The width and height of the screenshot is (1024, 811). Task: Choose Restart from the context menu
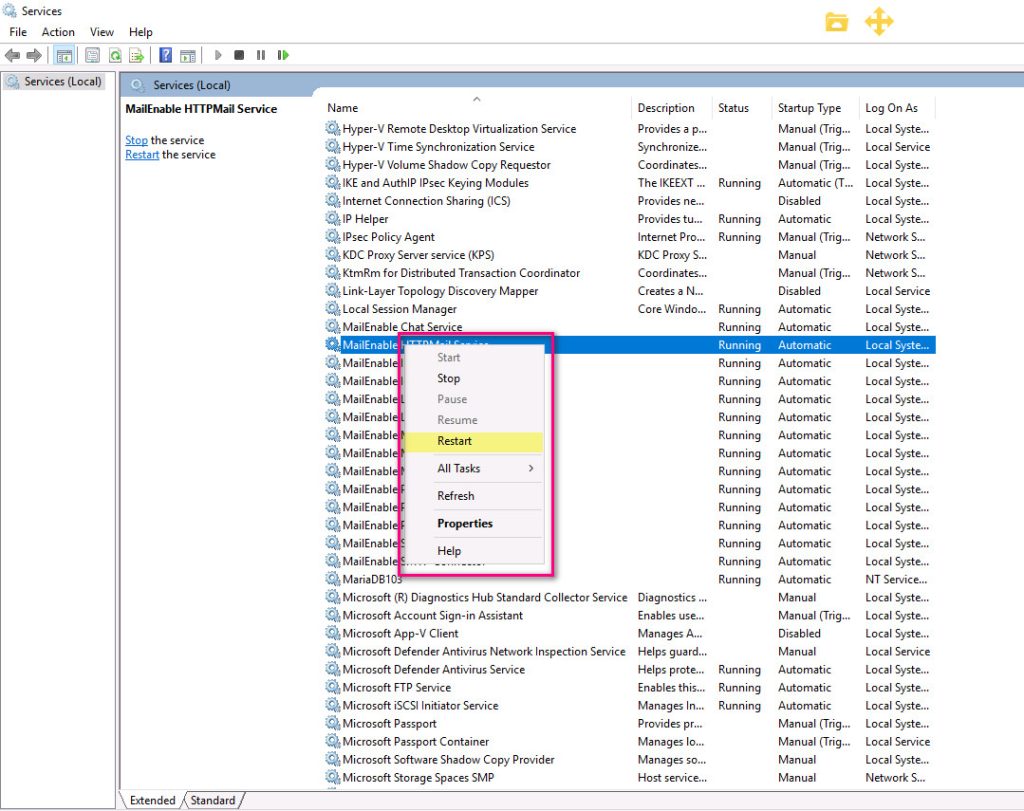pyautogui.click(x=455, y=441)
